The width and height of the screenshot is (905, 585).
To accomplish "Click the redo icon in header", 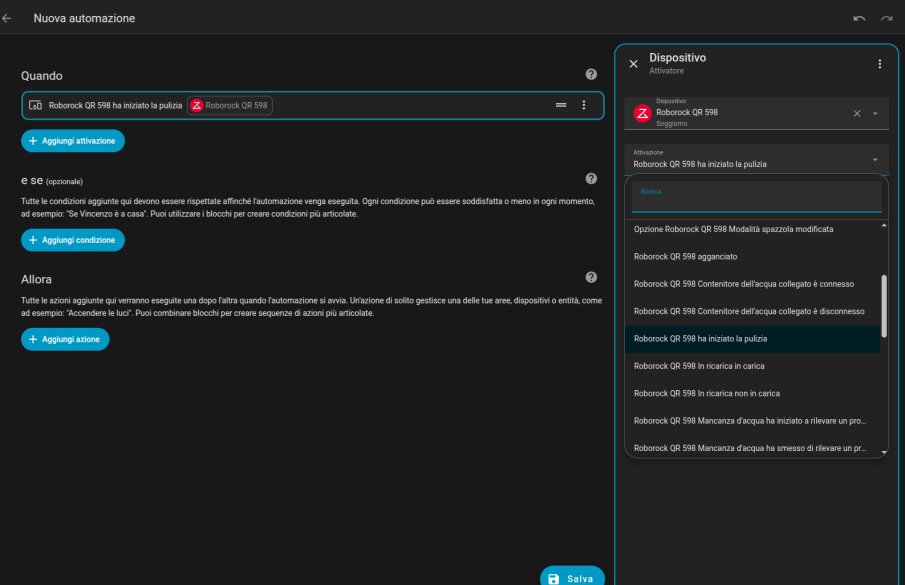I will click(x=886, y=18).
